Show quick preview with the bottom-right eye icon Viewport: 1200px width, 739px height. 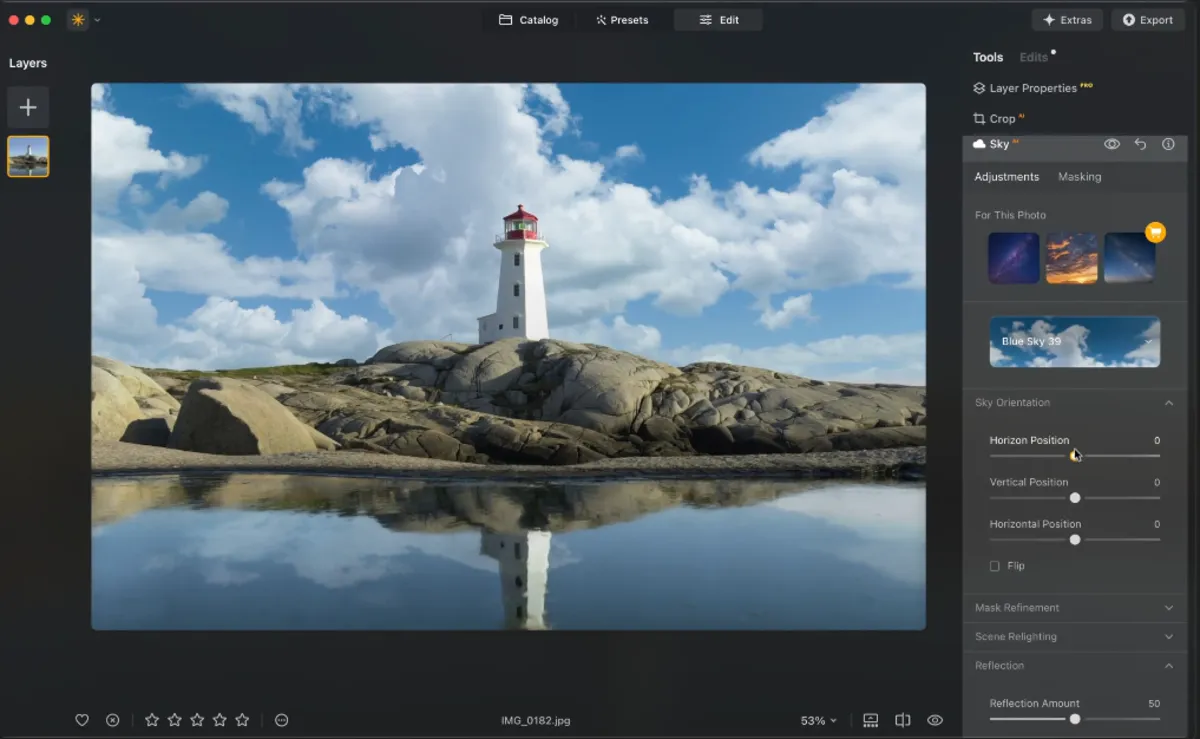pos(934,719)
